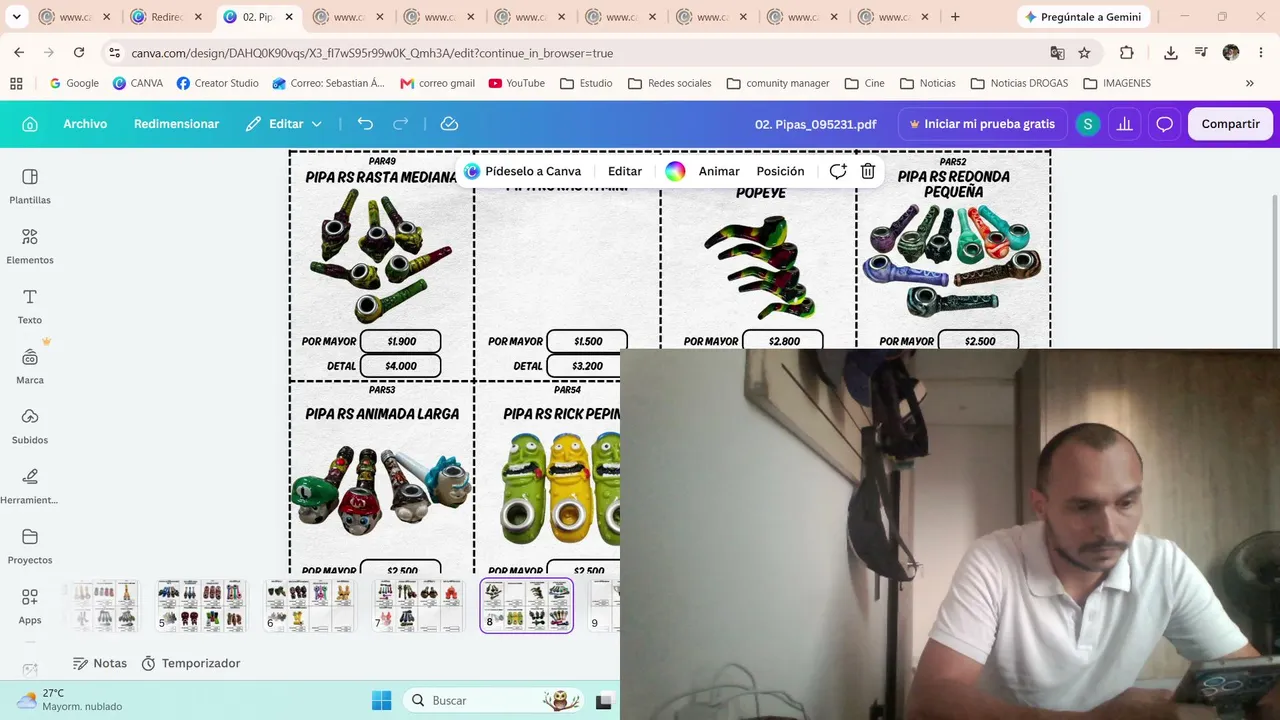Open YouTube bookmark
The height and width of the screenshot is (720, 1280).
click(517, 83)
